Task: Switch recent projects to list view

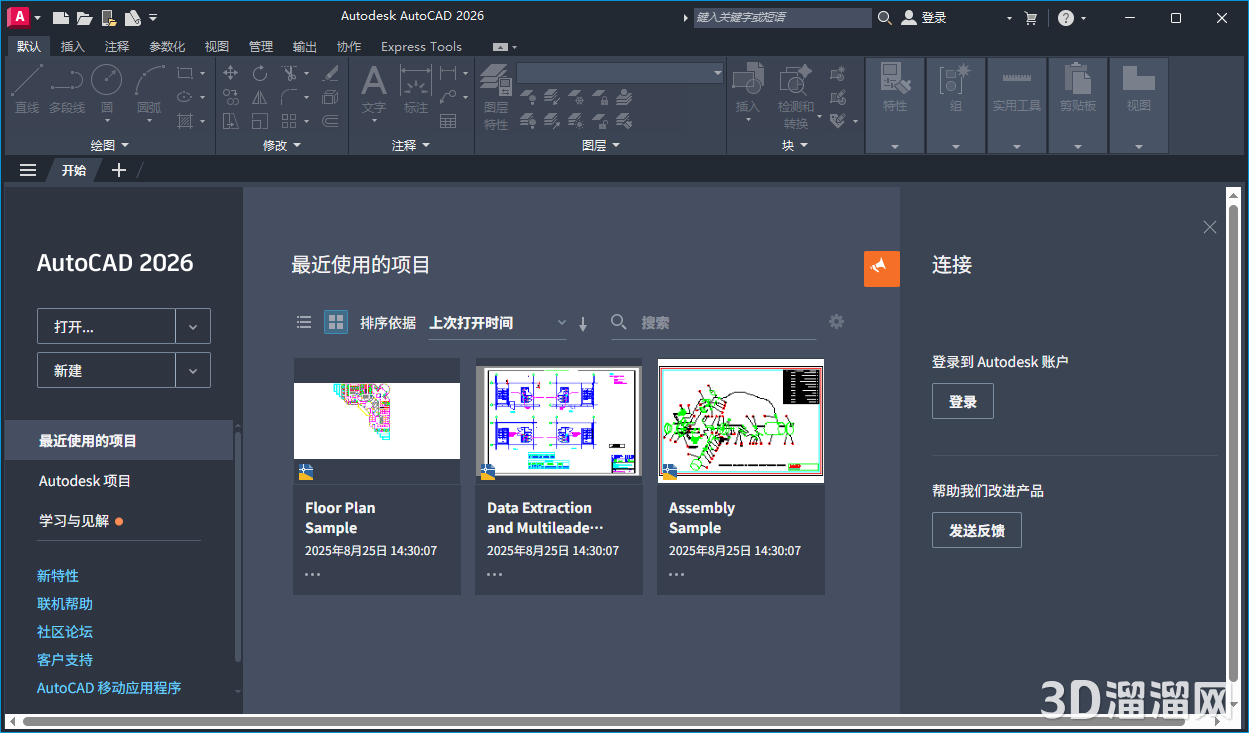Action: (x=304, y=322)
